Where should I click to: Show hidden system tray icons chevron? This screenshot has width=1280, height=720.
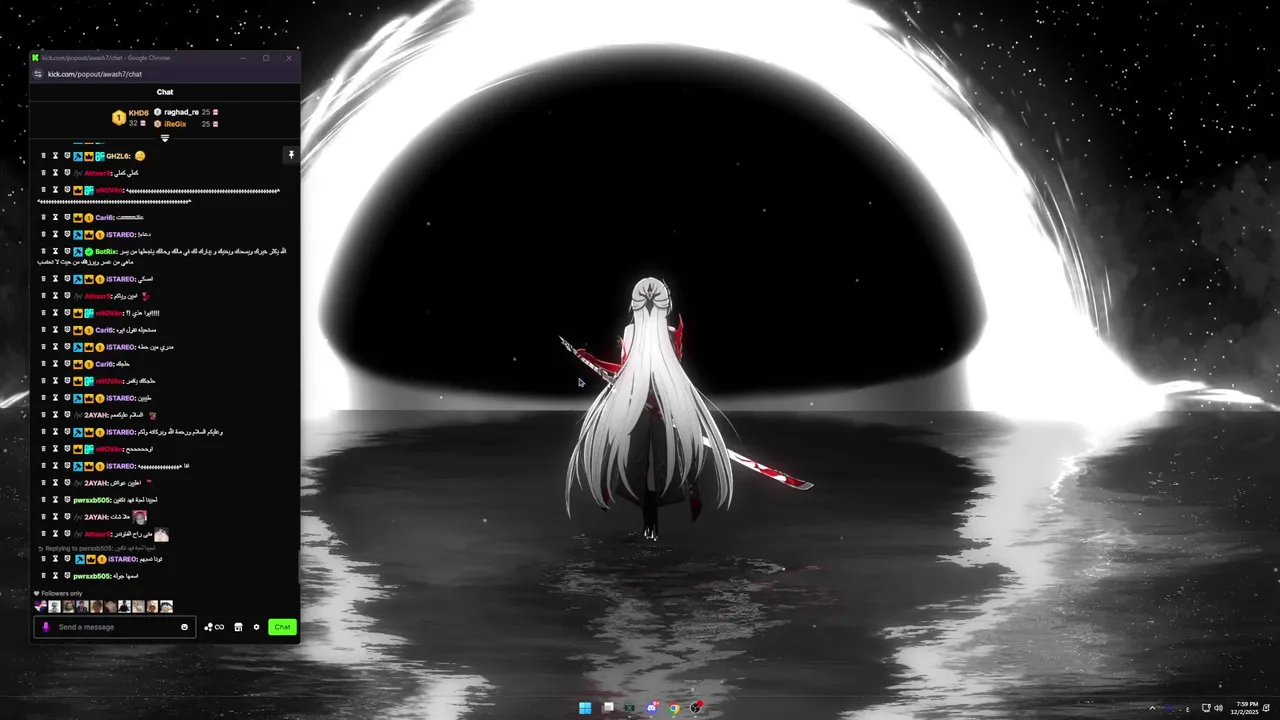pos(1152,708)
